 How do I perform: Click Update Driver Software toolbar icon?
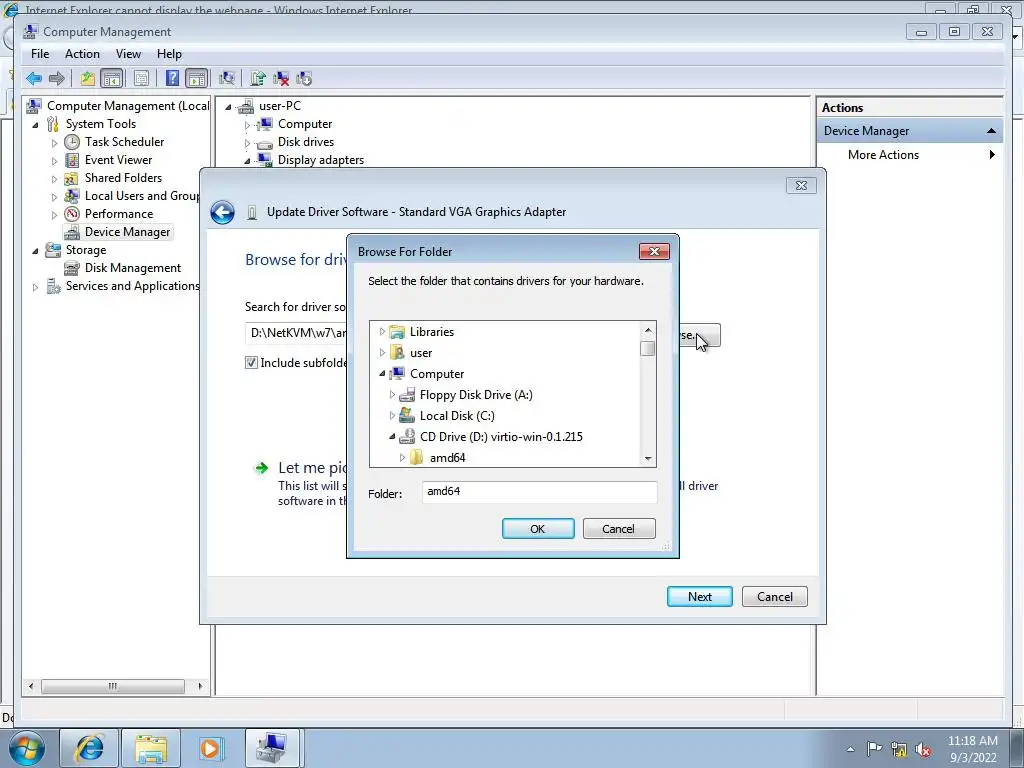point(258,79)
